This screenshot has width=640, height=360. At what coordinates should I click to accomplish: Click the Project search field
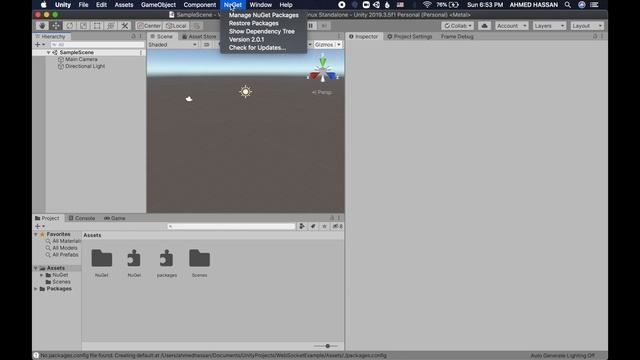[x=231, y=226]
